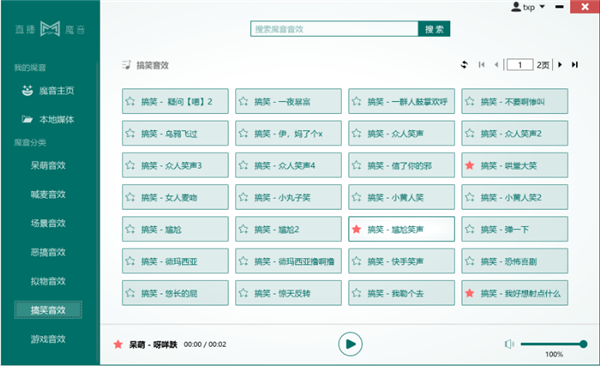This screenshot has width=600, height=366.
Task: Jump to the last page
Action: click(575, 65)
